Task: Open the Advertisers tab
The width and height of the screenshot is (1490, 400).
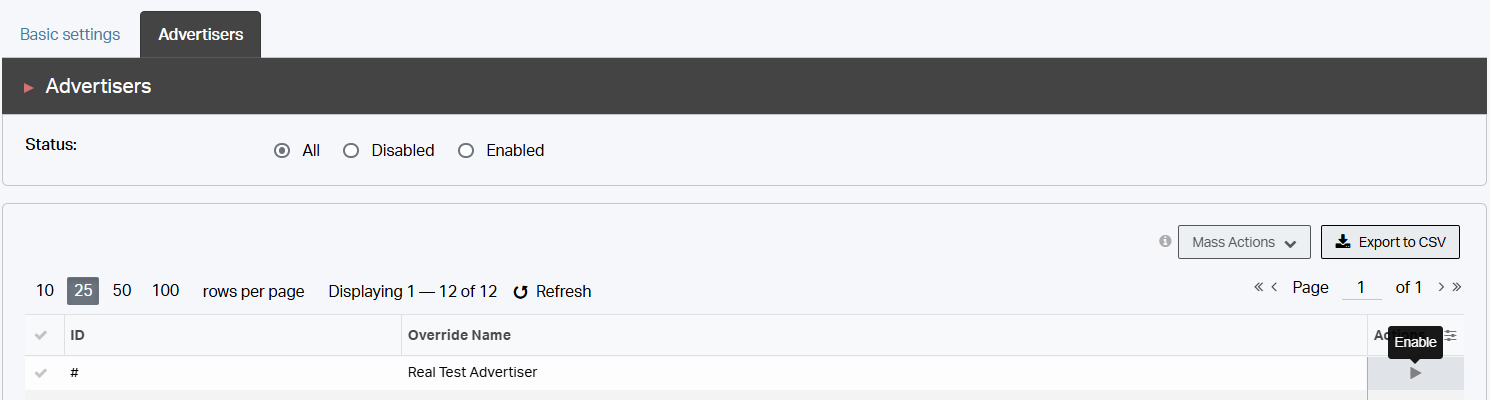Action: (x=200, y=35)
